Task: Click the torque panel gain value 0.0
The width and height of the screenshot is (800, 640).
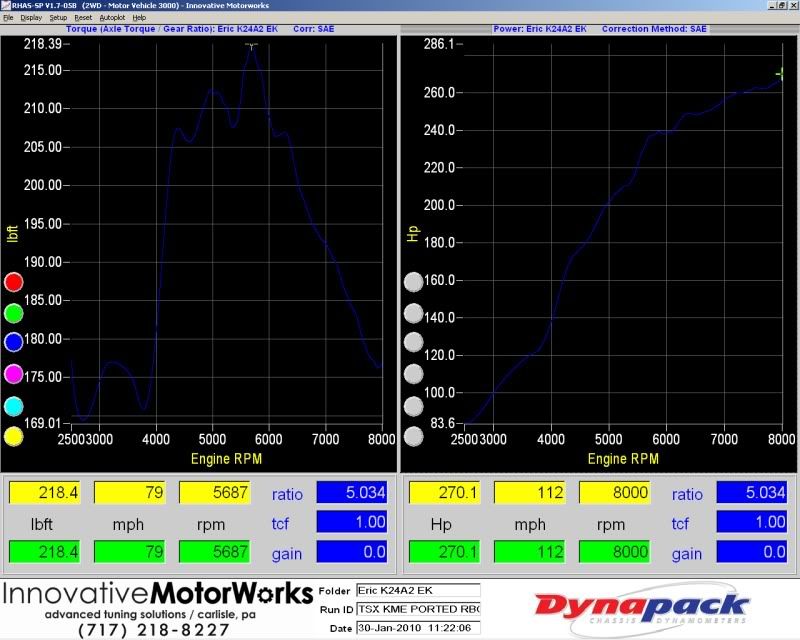Action: [x=352, y=552]
